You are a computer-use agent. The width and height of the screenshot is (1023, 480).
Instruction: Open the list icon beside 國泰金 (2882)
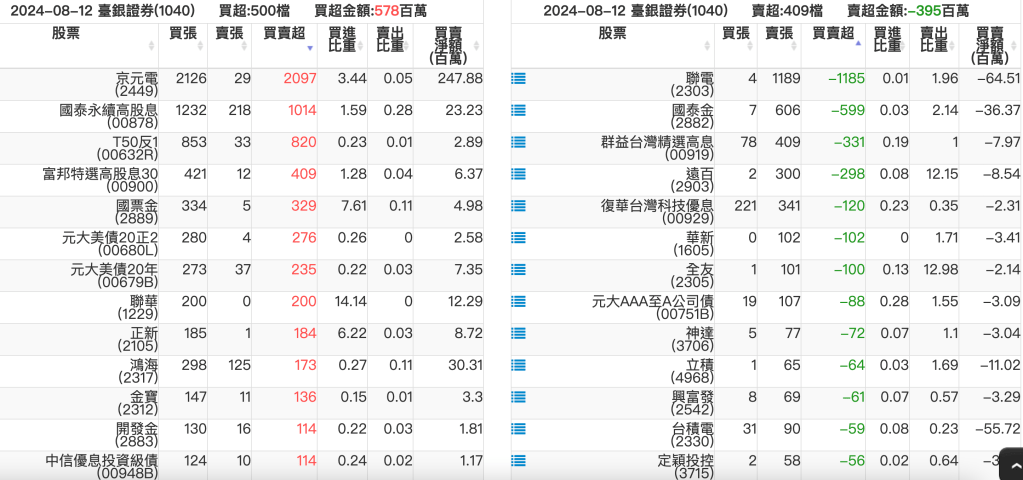(518, 110)
